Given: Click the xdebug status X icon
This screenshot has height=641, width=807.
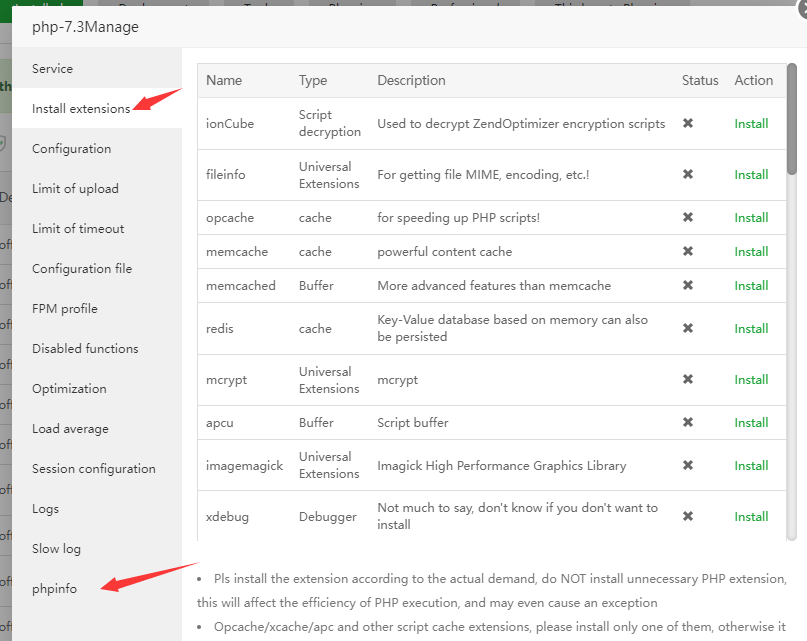Looking at the screenshot, I should point(688,516).
